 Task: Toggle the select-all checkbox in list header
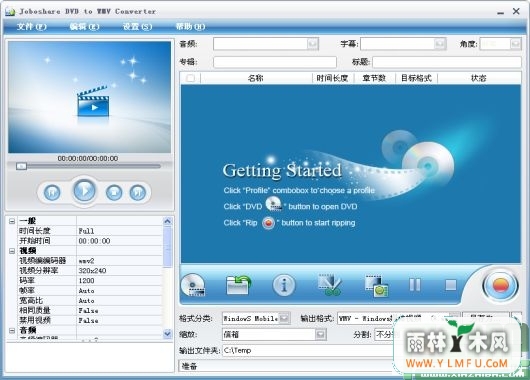tap(191, 78)
